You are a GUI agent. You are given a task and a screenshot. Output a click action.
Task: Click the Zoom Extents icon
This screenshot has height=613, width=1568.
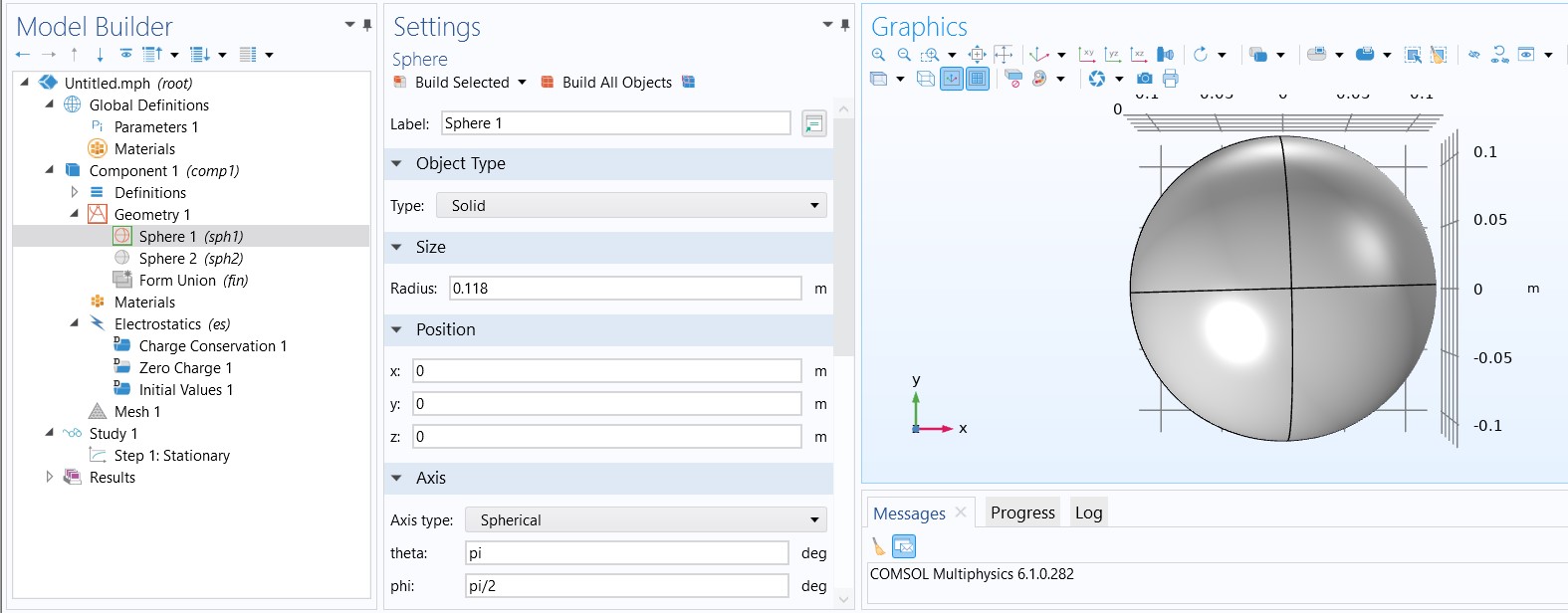[x=977, y=55]
